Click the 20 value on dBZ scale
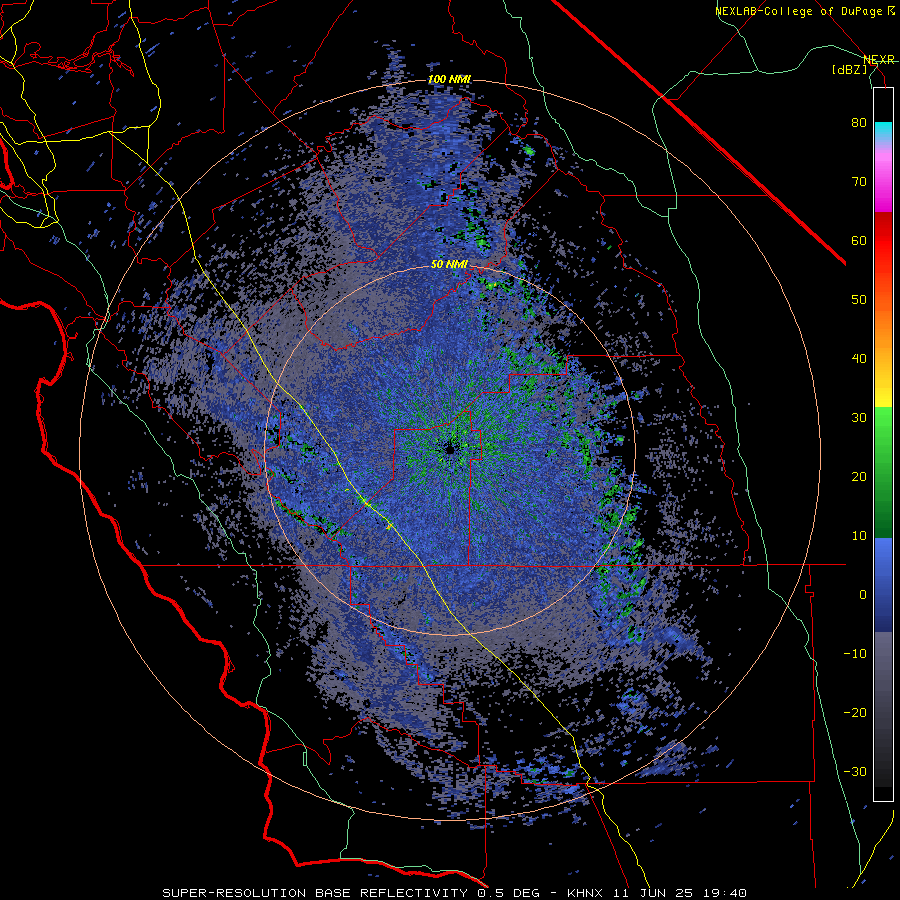The image size is (900, 900). coord(859,476)
